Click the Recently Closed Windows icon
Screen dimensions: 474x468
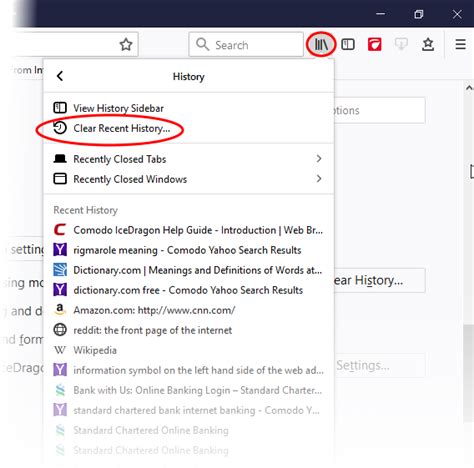click(x=60, y=179)
